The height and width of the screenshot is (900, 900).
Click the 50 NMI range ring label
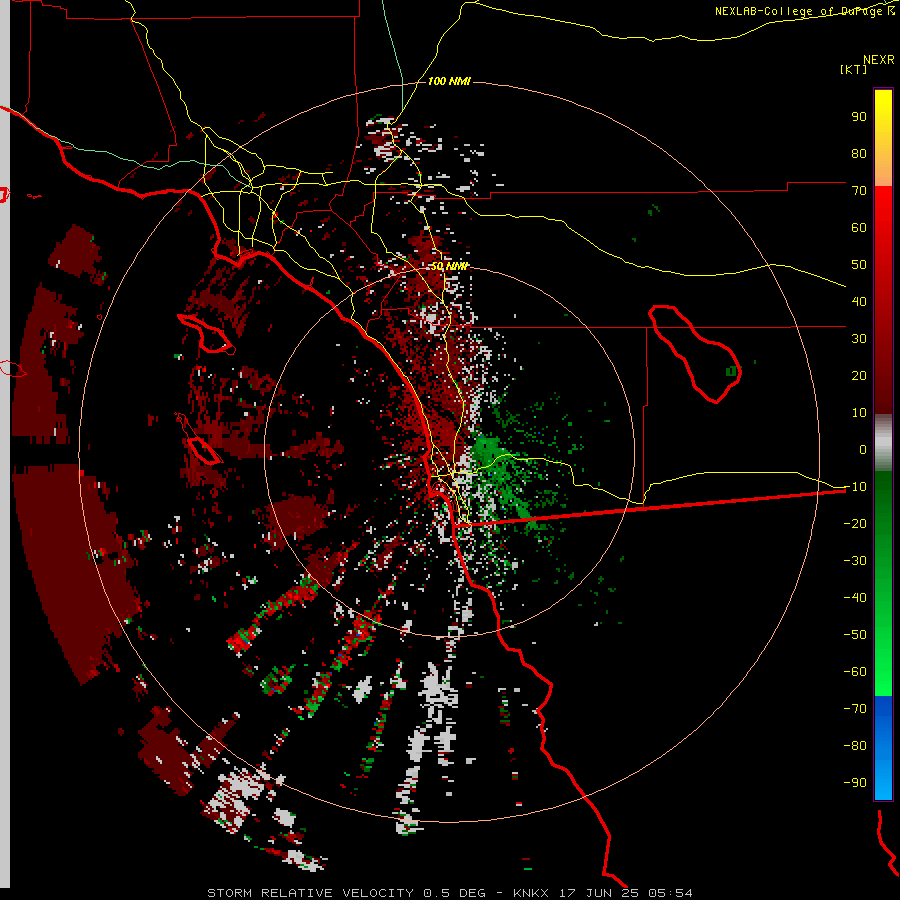point(449,266)
